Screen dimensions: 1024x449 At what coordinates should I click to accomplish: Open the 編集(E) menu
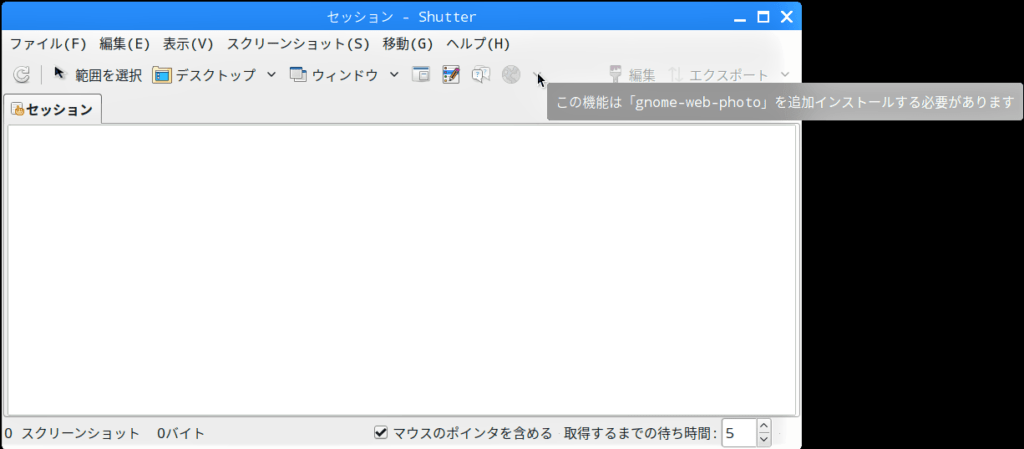(x=125, y=44)
